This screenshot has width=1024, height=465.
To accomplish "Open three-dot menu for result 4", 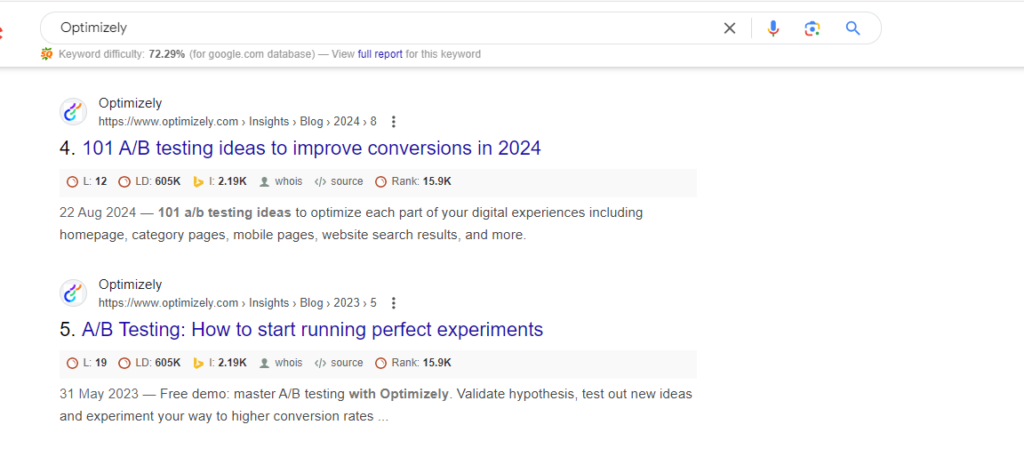I will 394,122.
